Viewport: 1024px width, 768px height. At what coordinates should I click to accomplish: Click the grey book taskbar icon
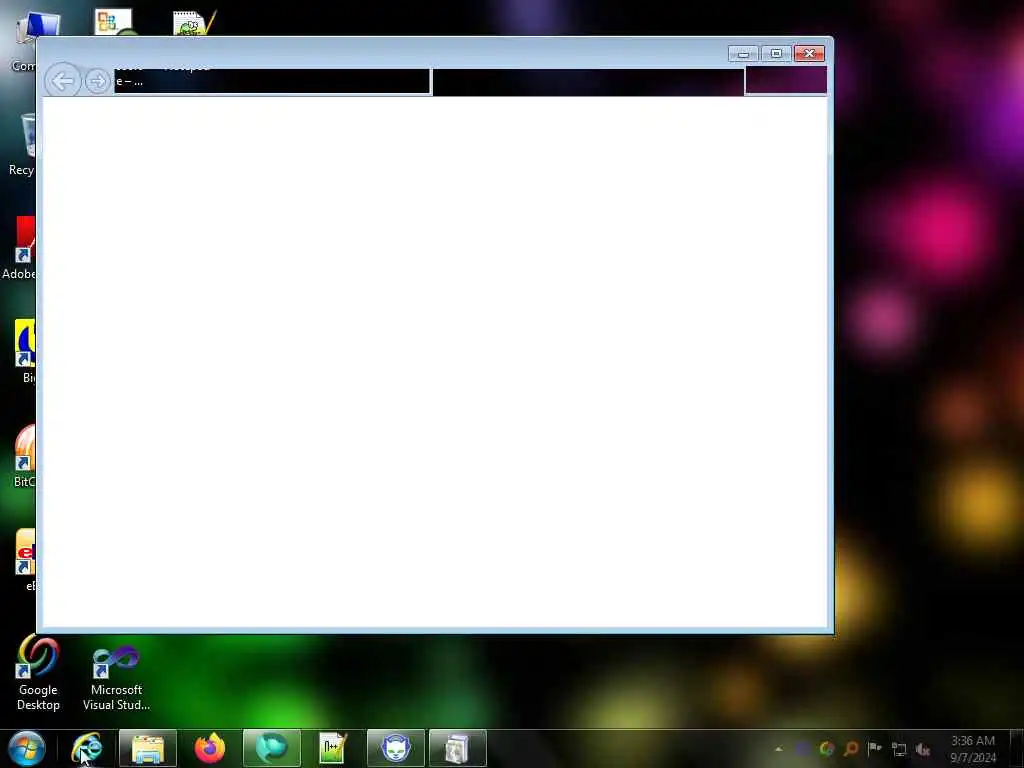point(457,748)
